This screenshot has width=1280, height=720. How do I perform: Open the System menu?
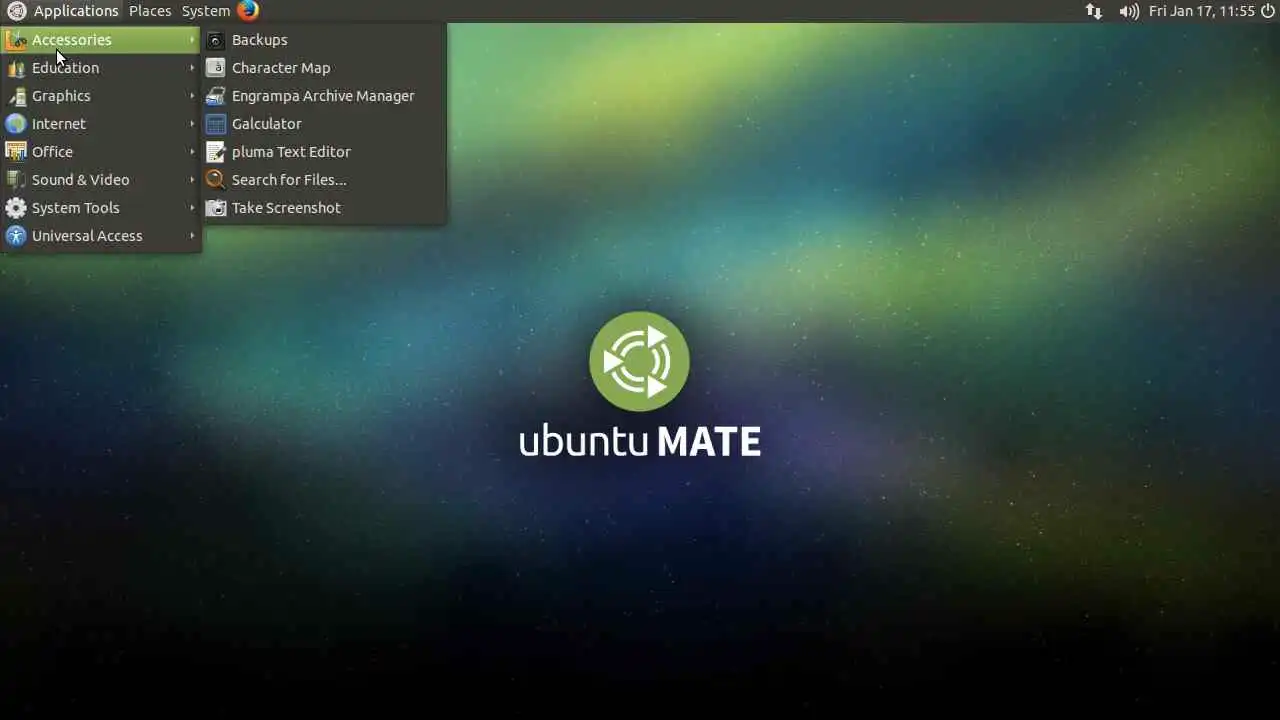point(206,11)
